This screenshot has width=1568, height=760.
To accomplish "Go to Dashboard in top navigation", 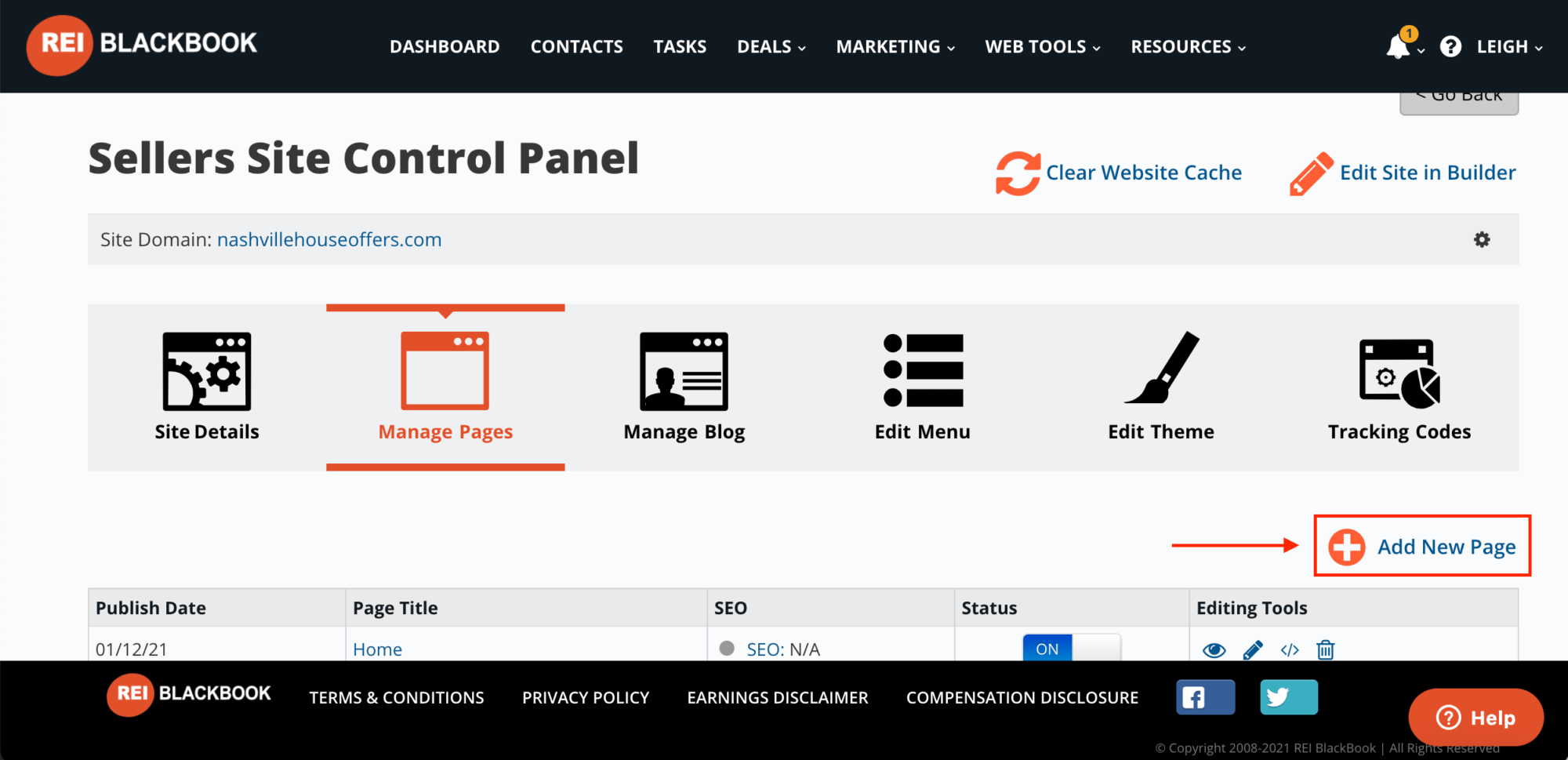I will 445,47.
